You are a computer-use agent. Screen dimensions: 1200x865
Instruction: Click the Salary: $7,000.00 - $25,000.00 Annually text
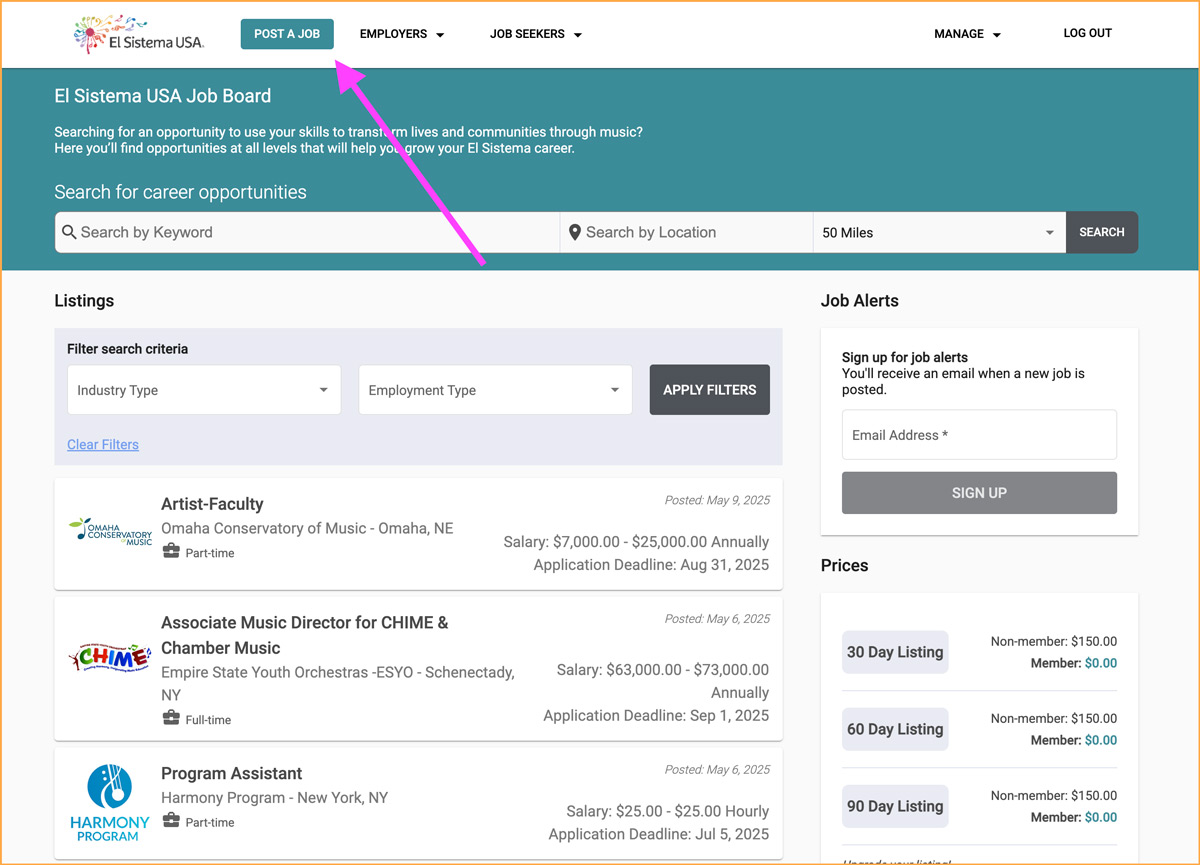(636, 542)
